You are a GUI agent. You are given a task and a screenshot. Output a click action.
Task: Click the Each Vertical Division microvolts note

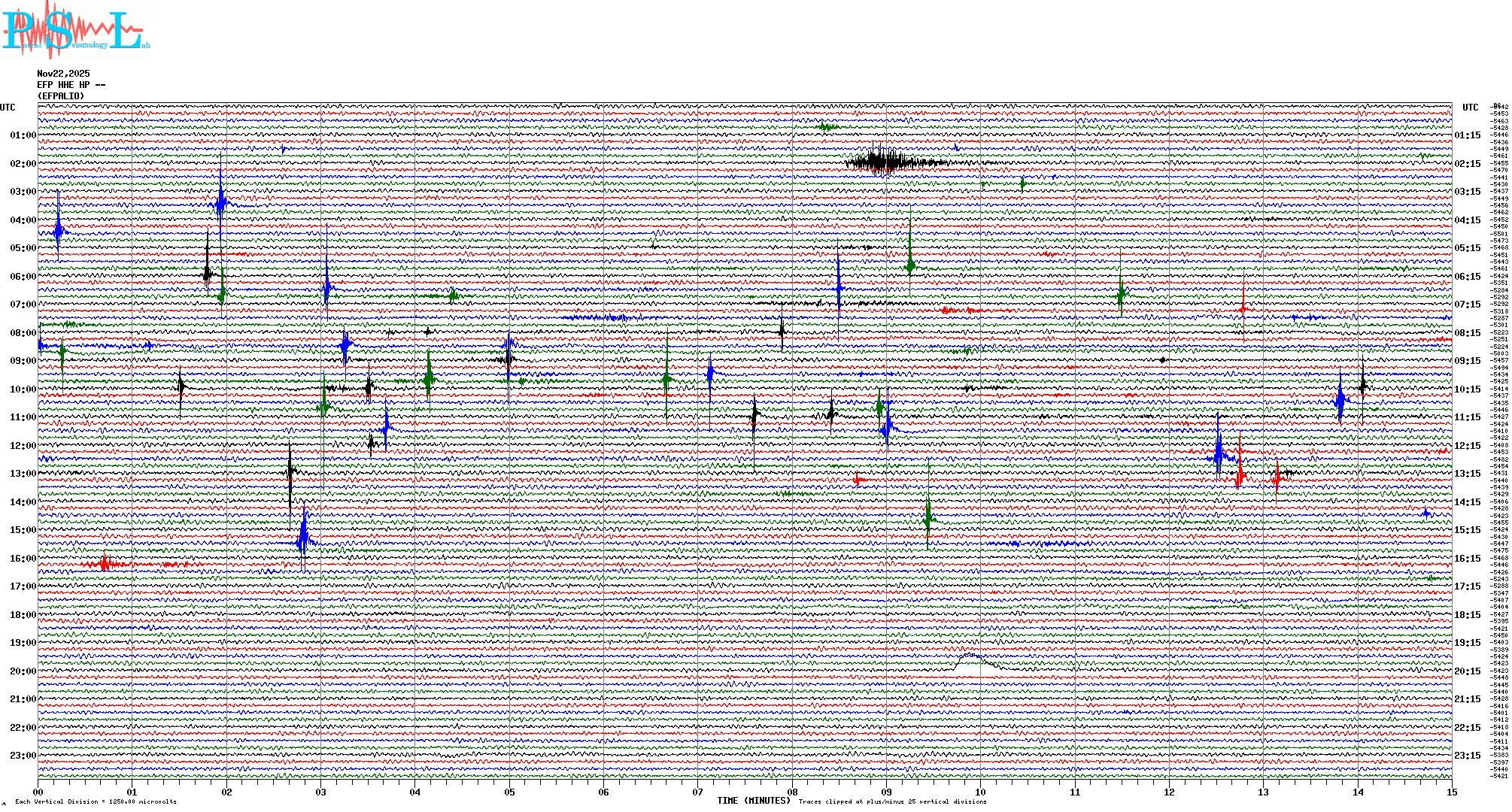click(96, 801)
